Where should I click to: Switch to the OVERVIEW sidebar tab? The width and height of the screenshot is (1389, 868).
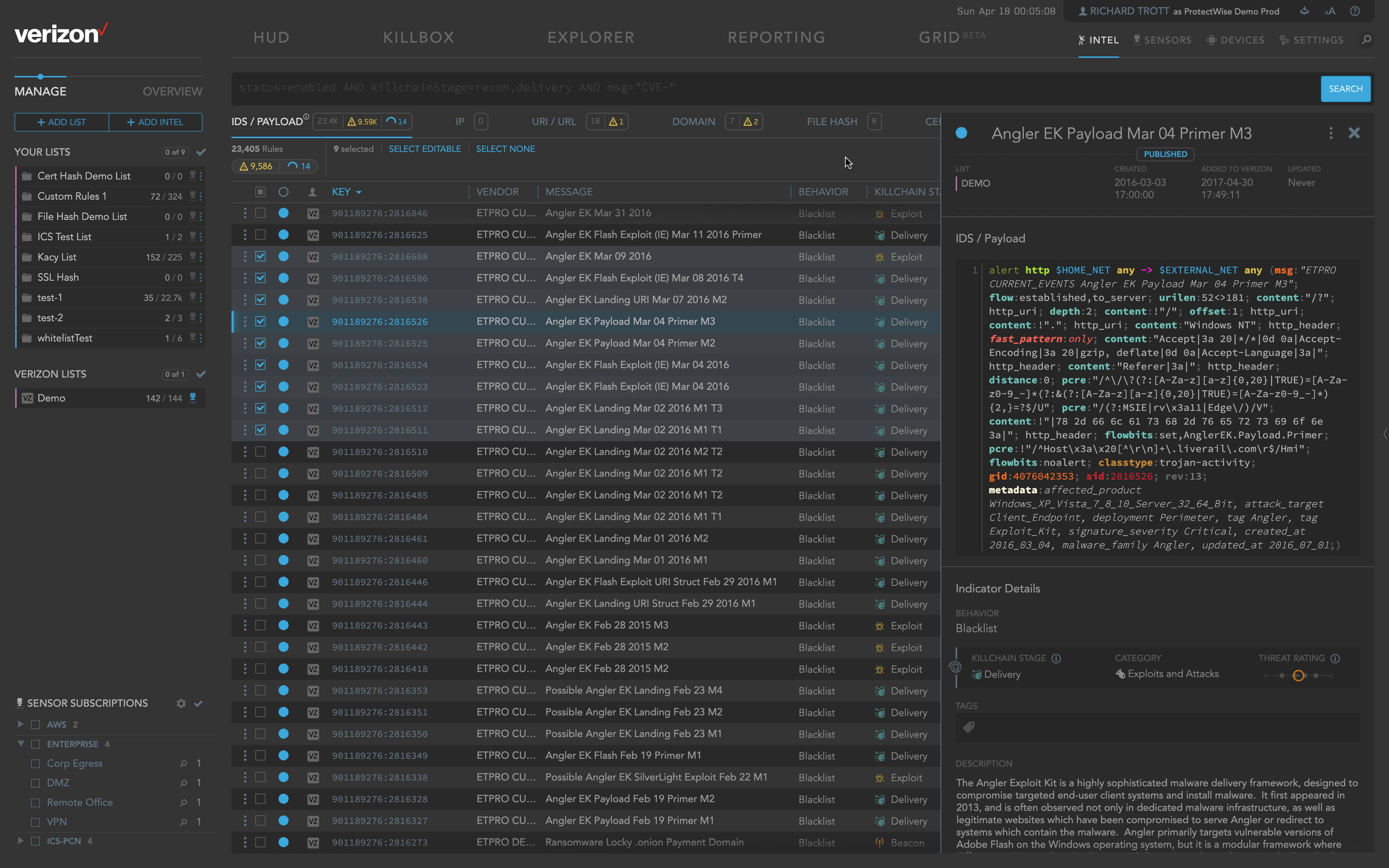pyautogui.click(x=172, y=91)
